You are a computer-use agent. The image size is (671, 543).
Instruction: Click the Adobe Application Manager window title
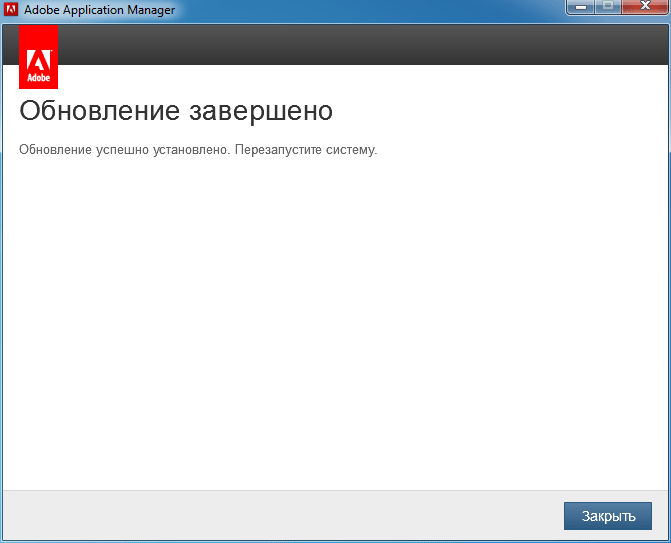click(x=99, y=9)
